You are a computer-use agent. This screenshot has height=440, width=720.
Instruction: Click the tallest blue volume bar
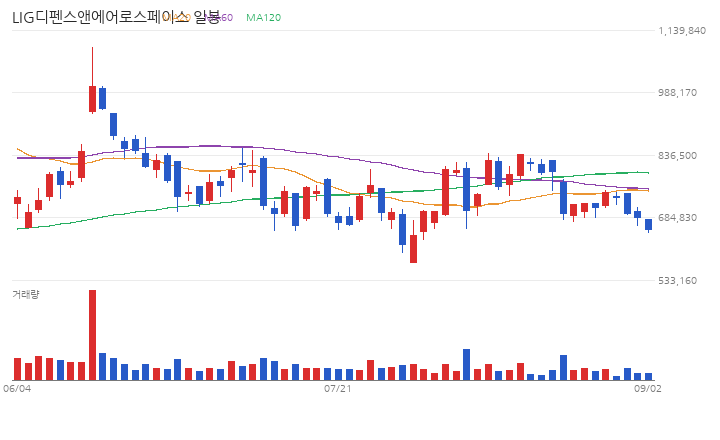467,365
